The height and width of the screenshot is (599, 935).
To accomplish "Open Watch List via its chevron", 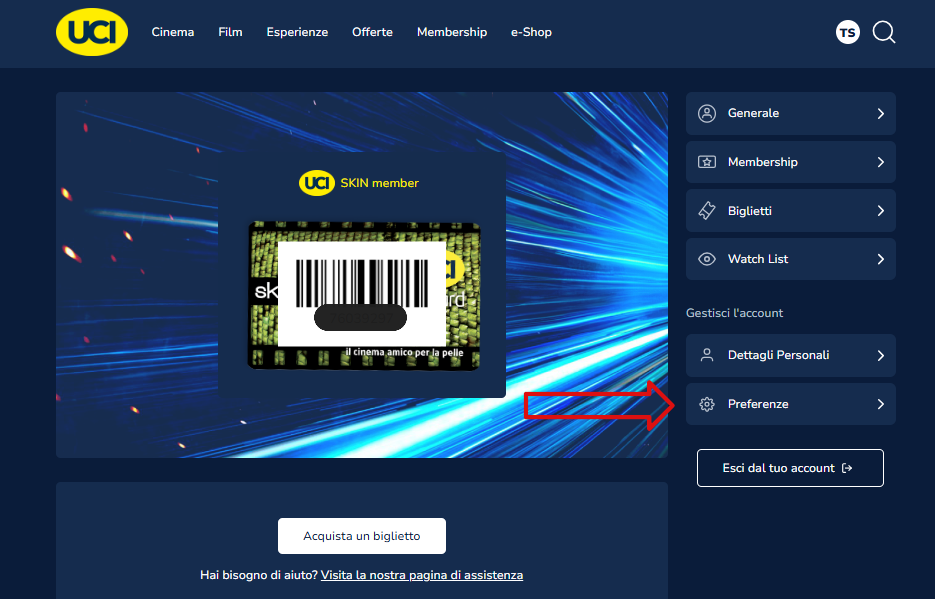I will point(881,259).
